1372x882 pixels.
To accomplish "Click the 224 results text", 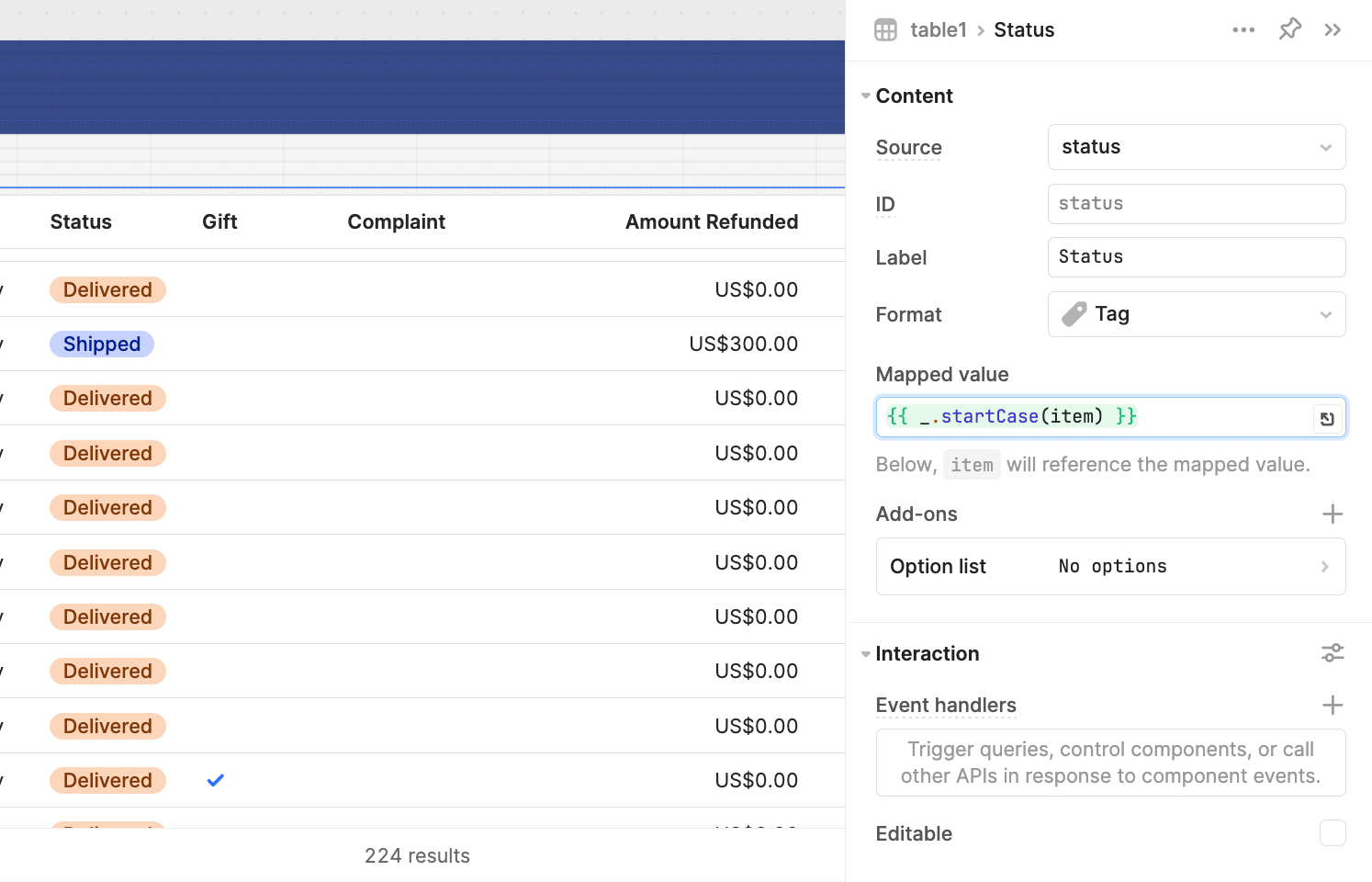I will pyautogui.click(x=417, y=855).
